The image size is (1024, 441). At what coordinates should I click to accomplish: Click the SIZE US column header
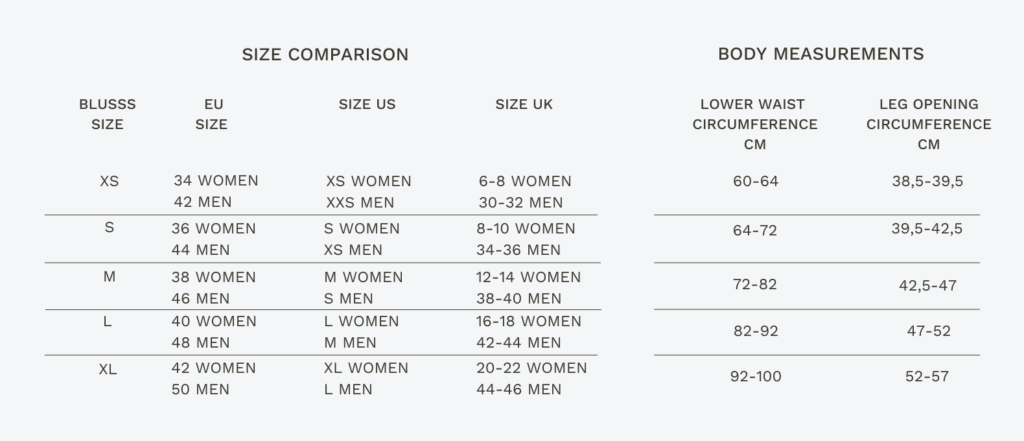click(367, 104)
